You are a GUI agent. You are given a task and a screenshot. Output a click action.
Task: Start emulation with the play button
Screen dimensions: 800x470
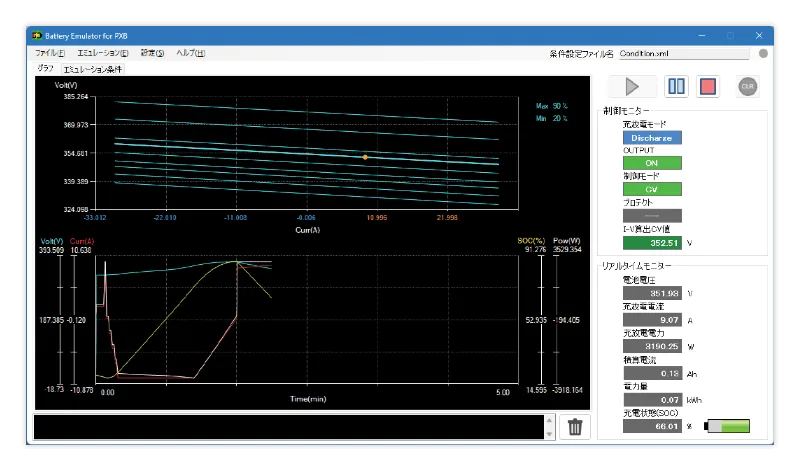point(632,86)
